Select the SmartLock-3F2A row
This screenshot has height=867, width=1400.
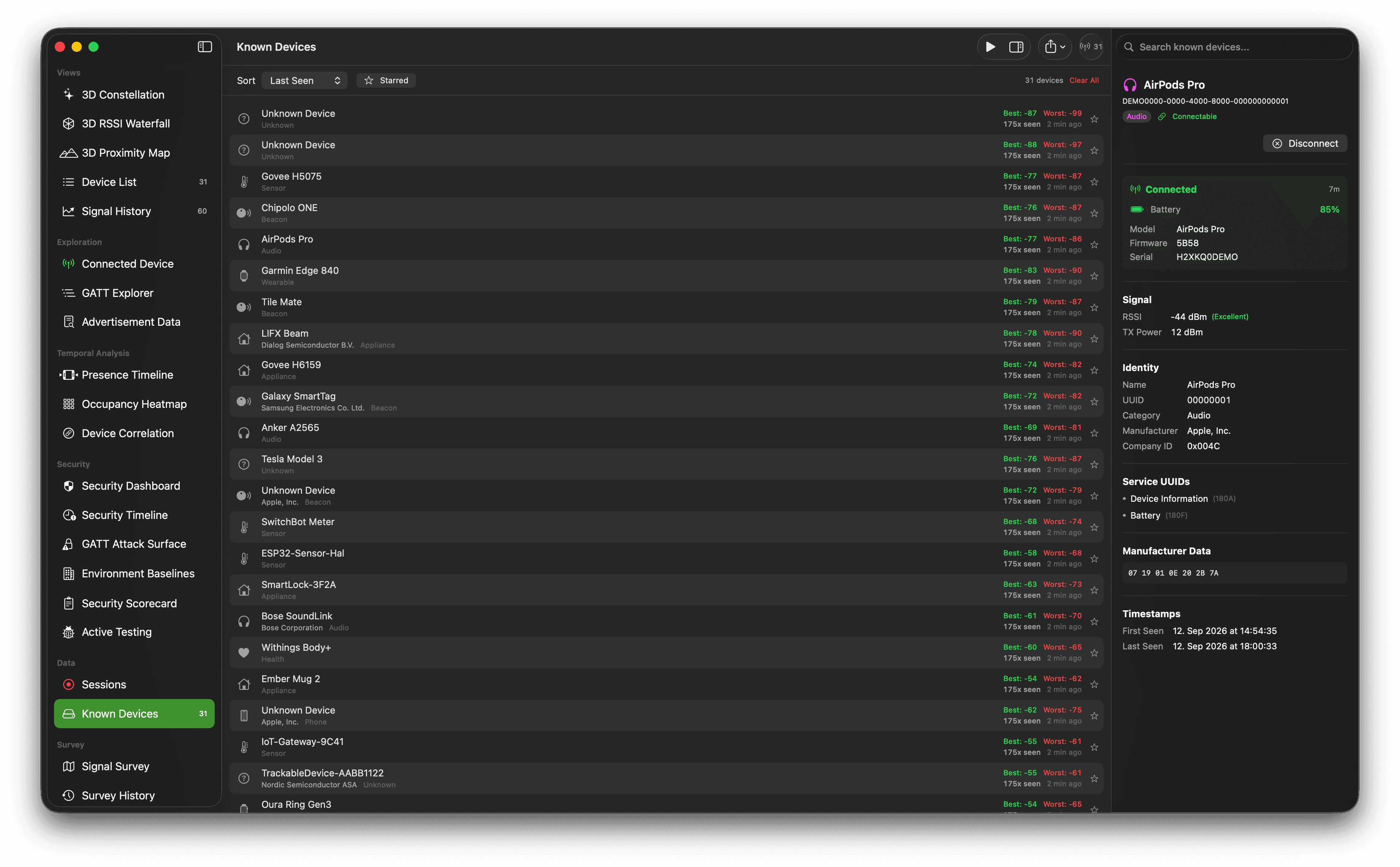666,591
